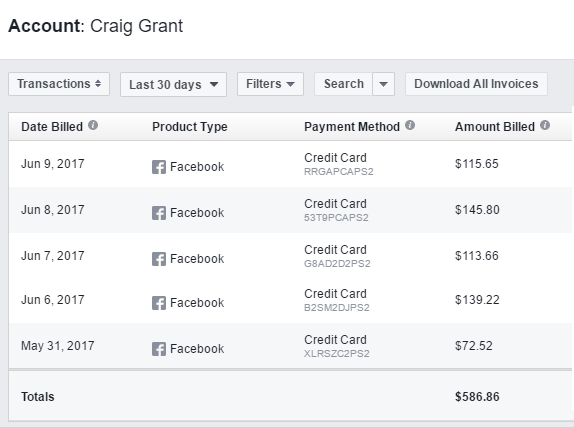The width and height of the screenshot is (574, 427).
Task: Open transaction ID RRGAPCAPS2
Action: click(339, 172)
